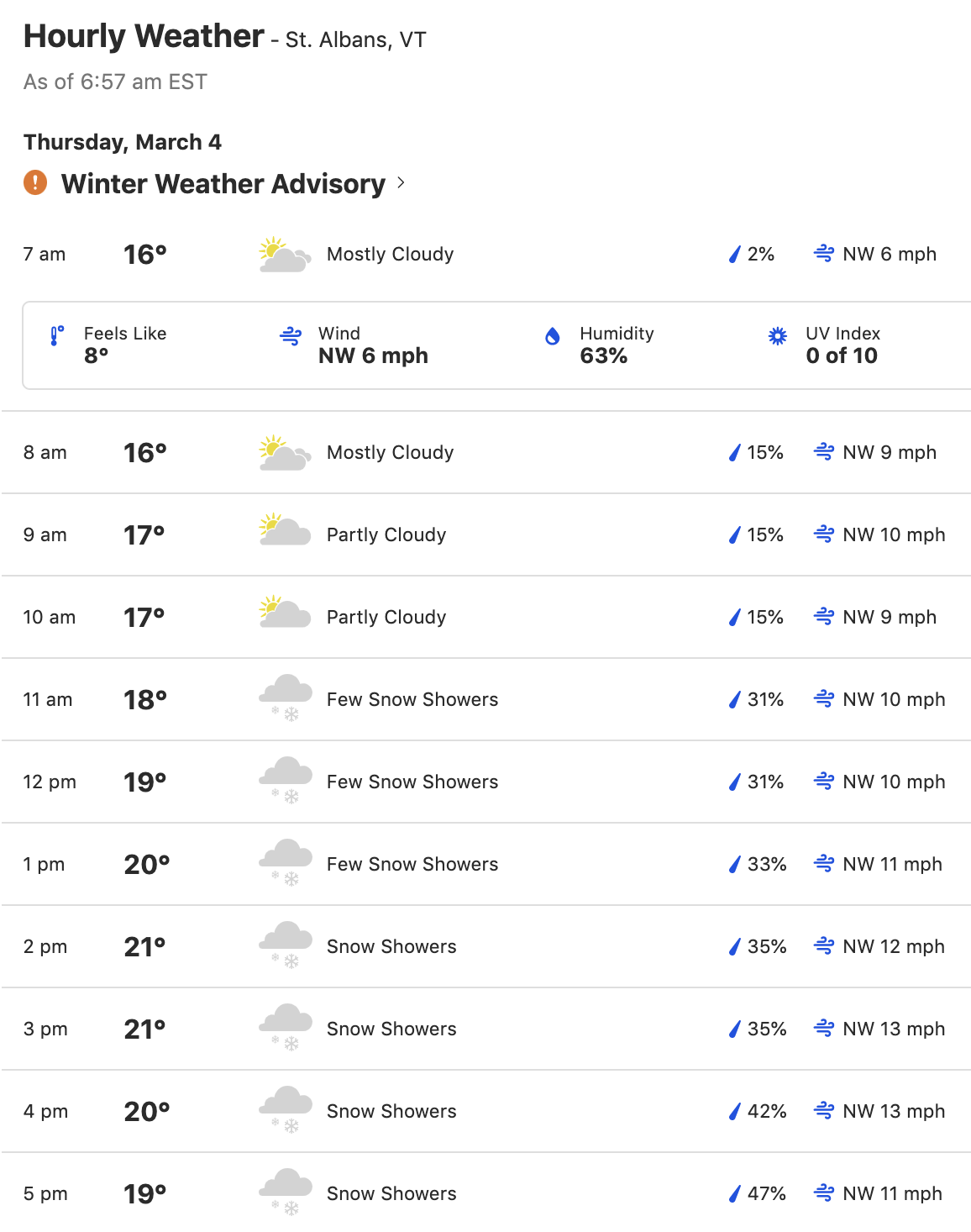The height and width of the screenshot is (1232, 971).
Task: Click the wind icon next to NW 12 mph
Action: click(824, 946)
